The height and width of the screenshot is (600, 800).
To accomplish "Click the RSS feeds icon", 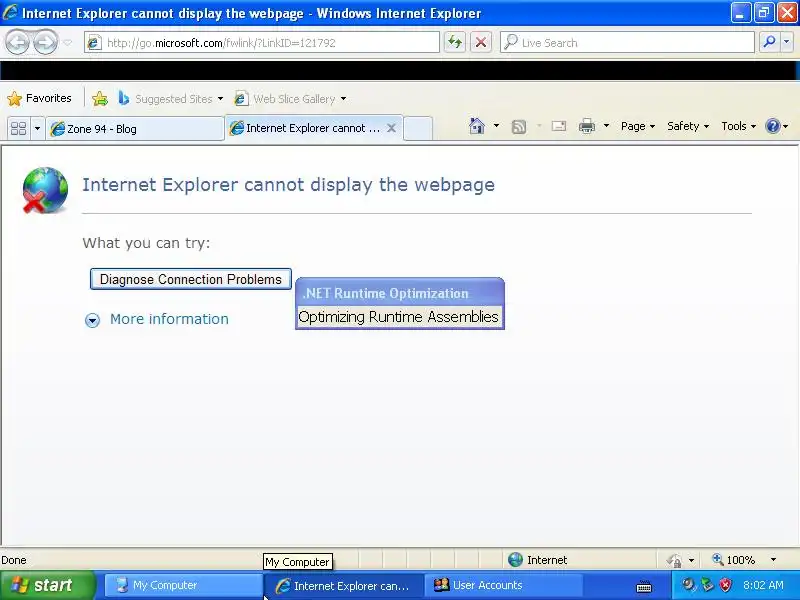I will [518, 126].
